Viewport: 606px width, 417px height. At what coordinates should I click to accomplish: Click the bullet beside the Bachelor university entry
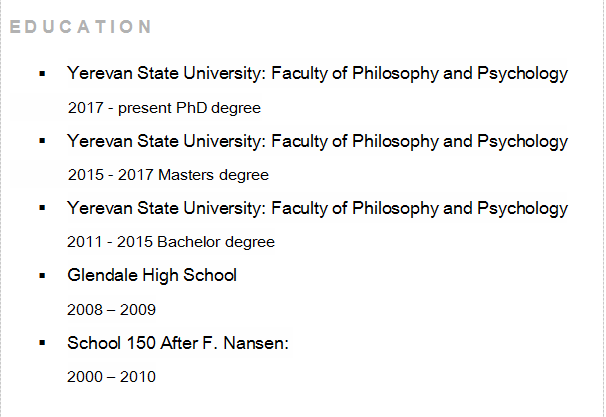coord(42,208)
